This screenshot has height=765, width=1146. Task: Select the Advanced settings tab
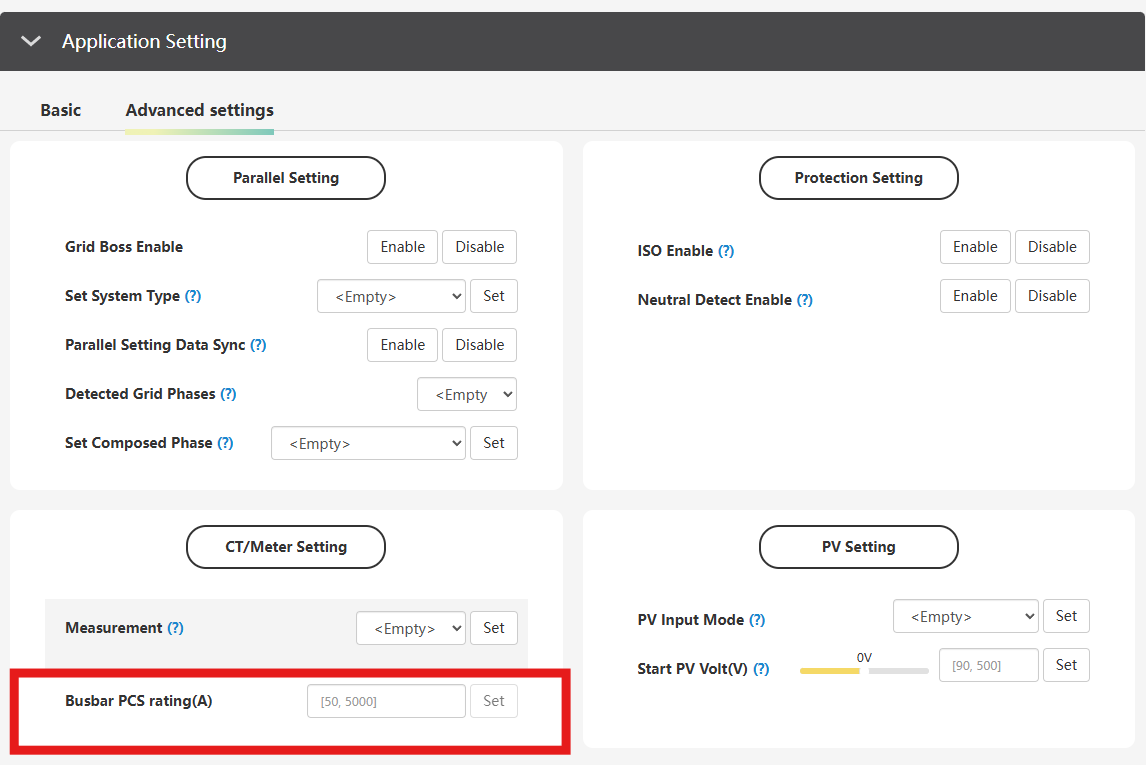click(199, 110)
